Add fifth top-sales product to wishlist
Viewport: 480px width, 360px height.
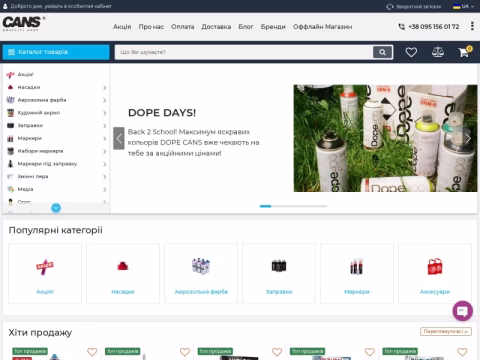click(462, 352)
